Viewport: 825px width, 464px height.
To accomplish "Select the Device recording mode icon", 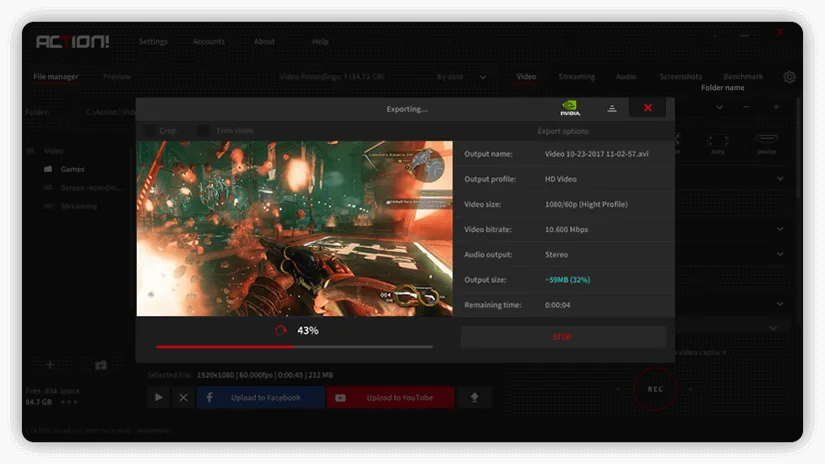I will pyautogui.click(x=767, y=143).
